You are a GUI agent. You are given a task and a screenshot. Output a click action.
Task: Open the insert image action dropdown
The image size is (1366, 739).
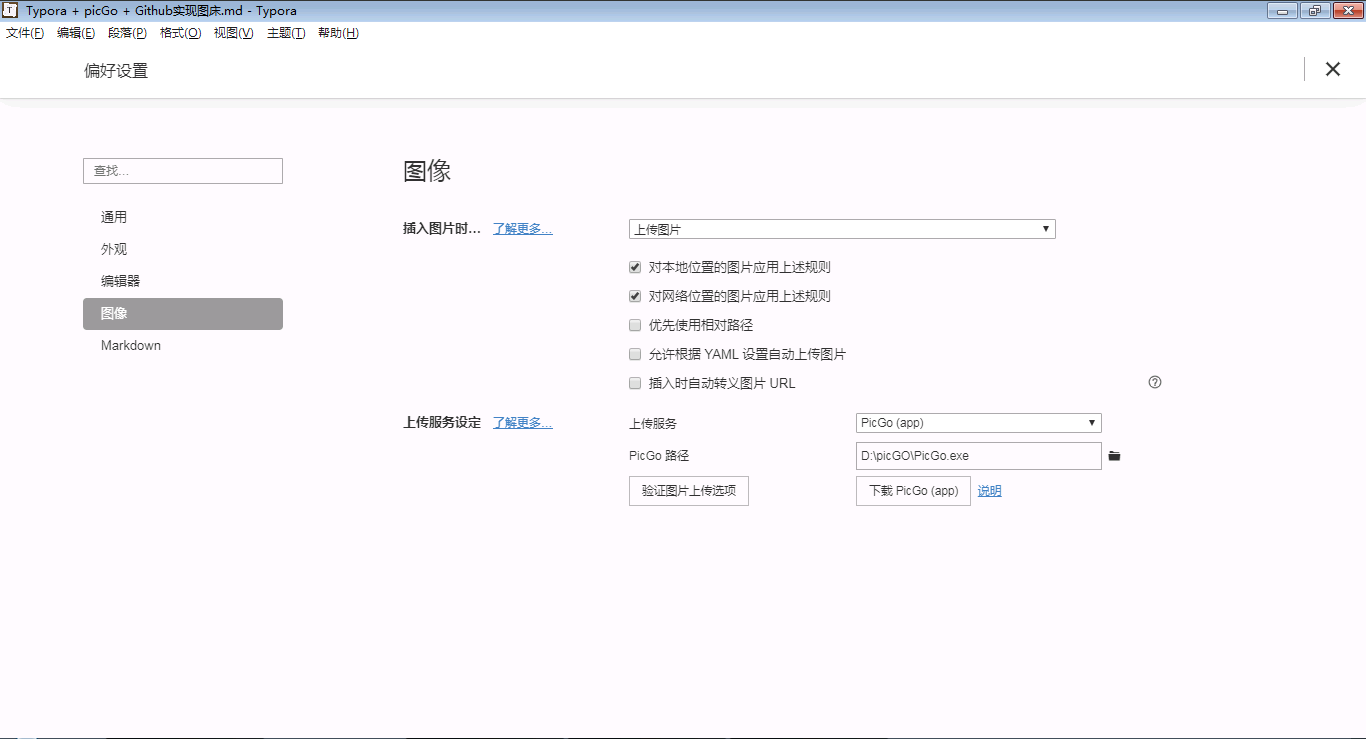841,229
